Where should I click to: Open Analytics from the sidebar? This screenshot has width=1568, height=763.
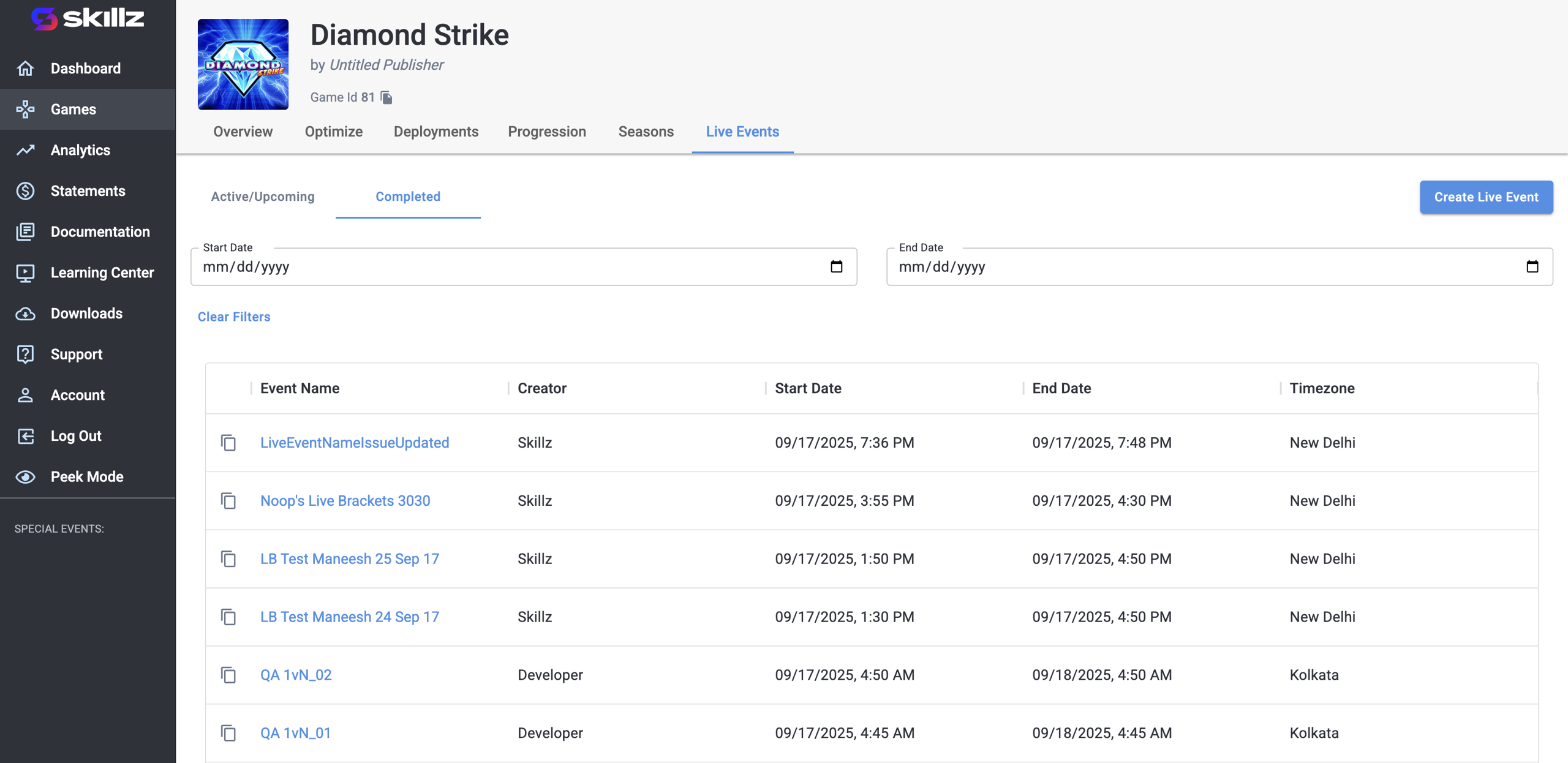(80, 150)
